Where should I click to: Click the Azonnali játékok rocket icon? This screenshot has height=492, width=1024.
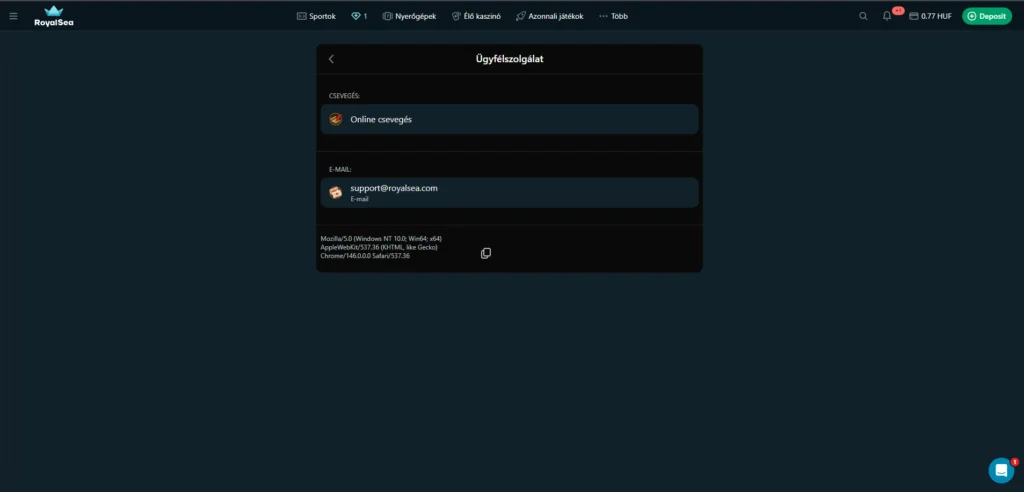tap(520, 16)
